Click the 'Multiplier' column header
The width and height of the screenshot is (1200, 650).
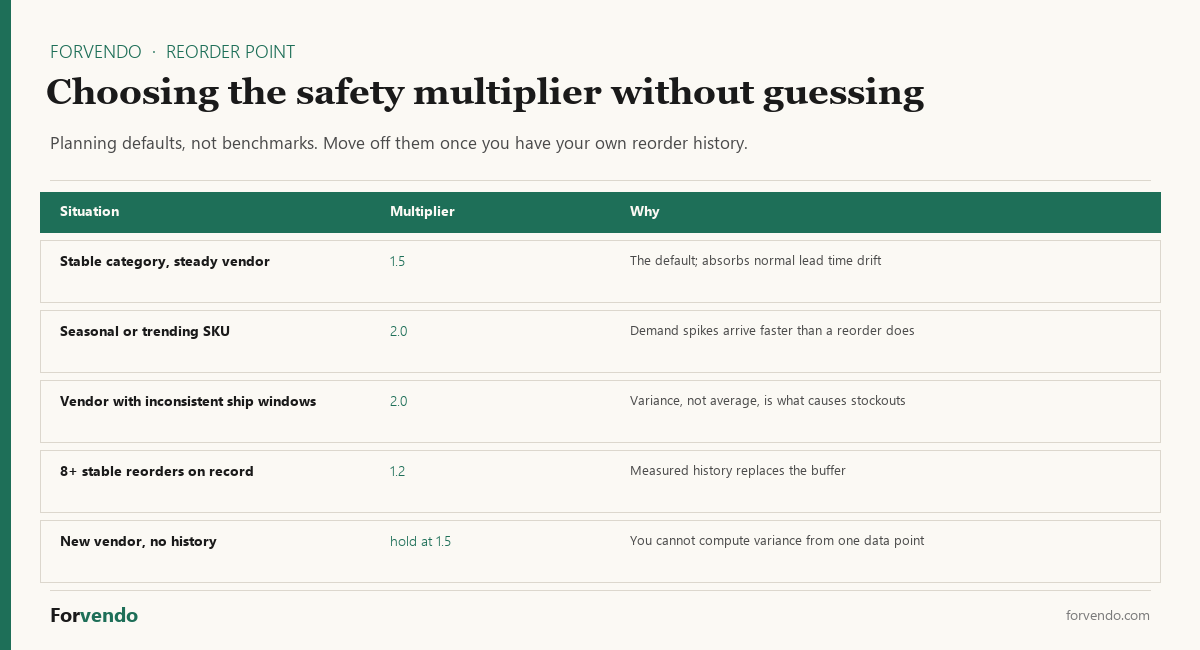[x=422, y=211]
